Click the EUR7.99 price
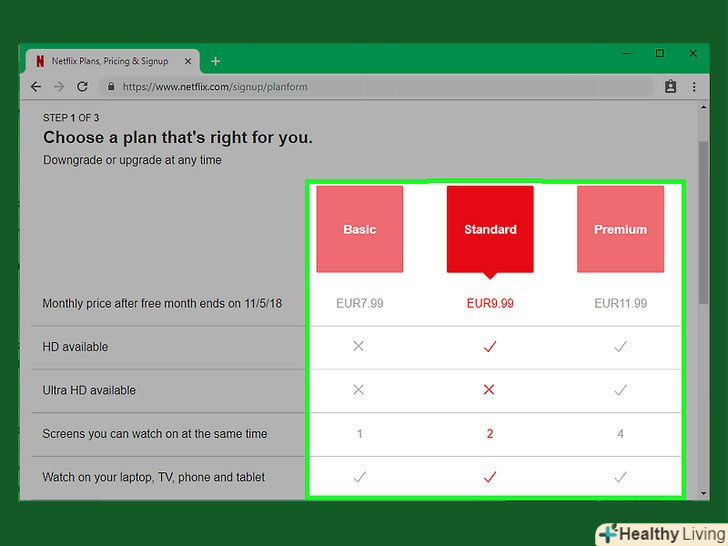728x546 pixels. [x=360, y=304]
